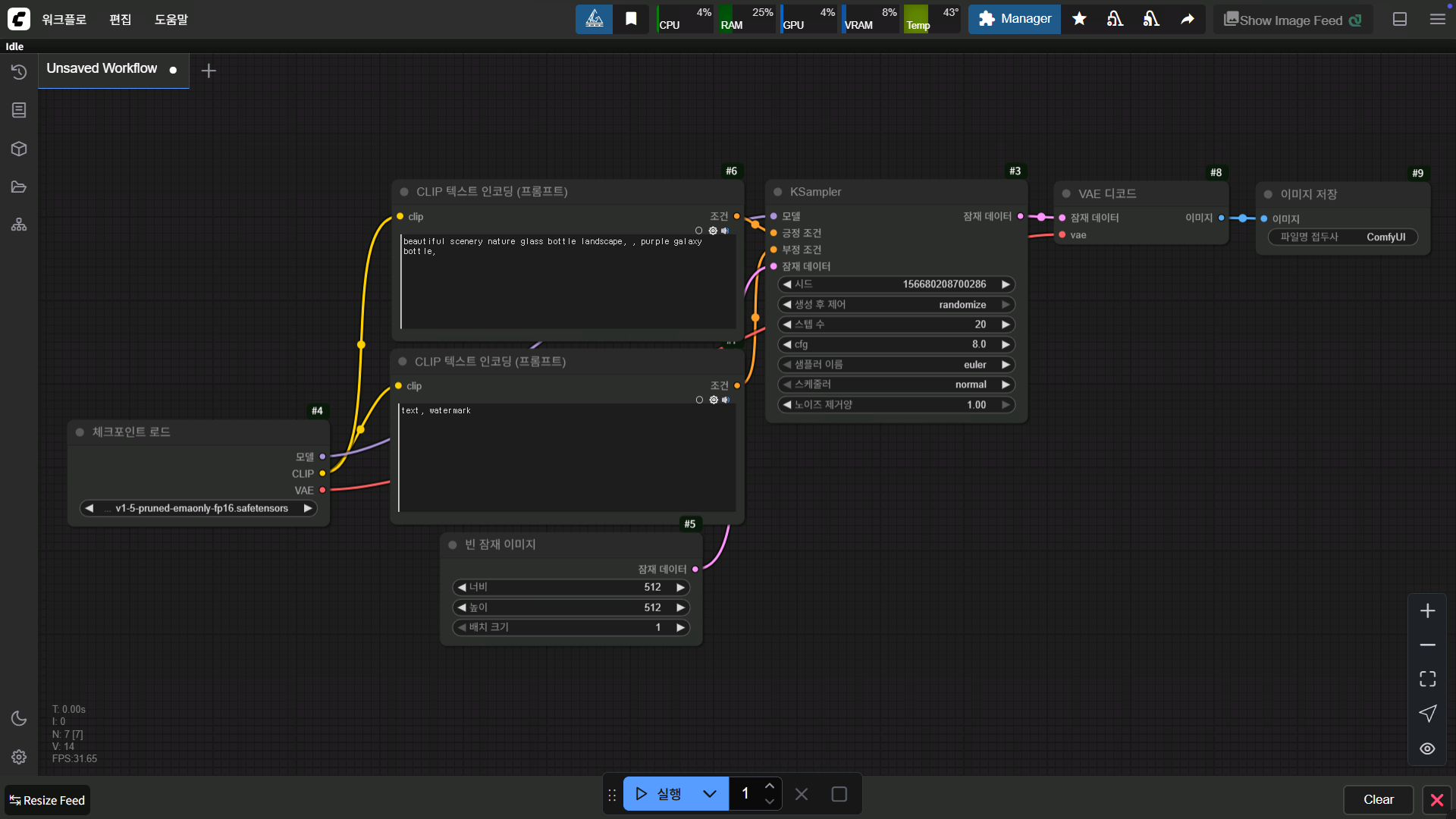
Task: Open the workflows folder sidebar icon
Action: click(x=19, y=187)
